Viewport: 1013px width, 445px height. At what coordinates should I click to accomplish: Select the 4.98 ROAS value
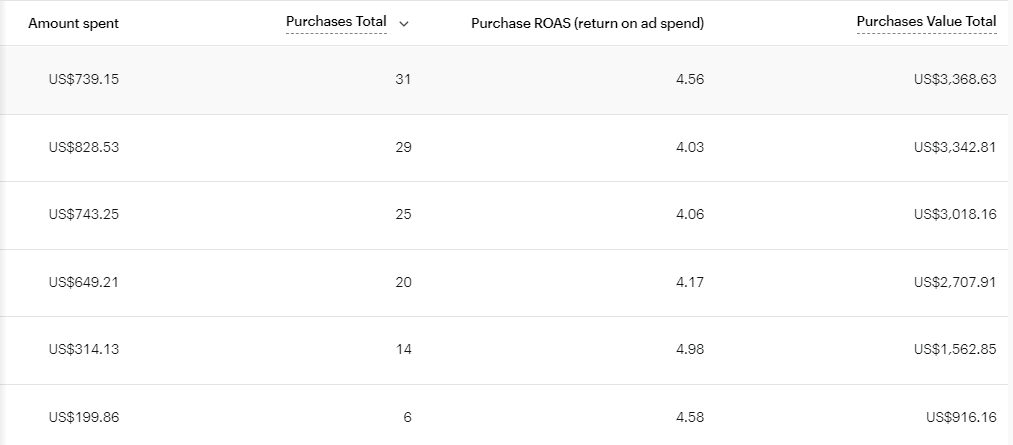pyautogui.click(x=690, y=349)
